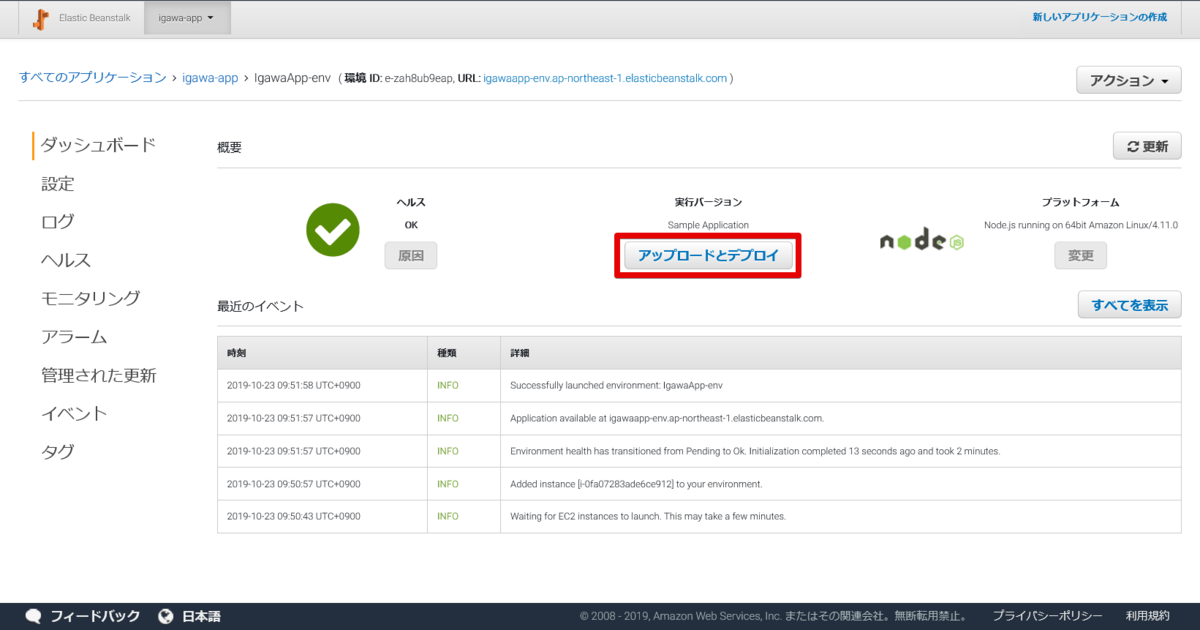Viewport: 1200px width, 630px height.
Task: Click 'Environment health has transitioned' event text
Action: tap(755, 451)
